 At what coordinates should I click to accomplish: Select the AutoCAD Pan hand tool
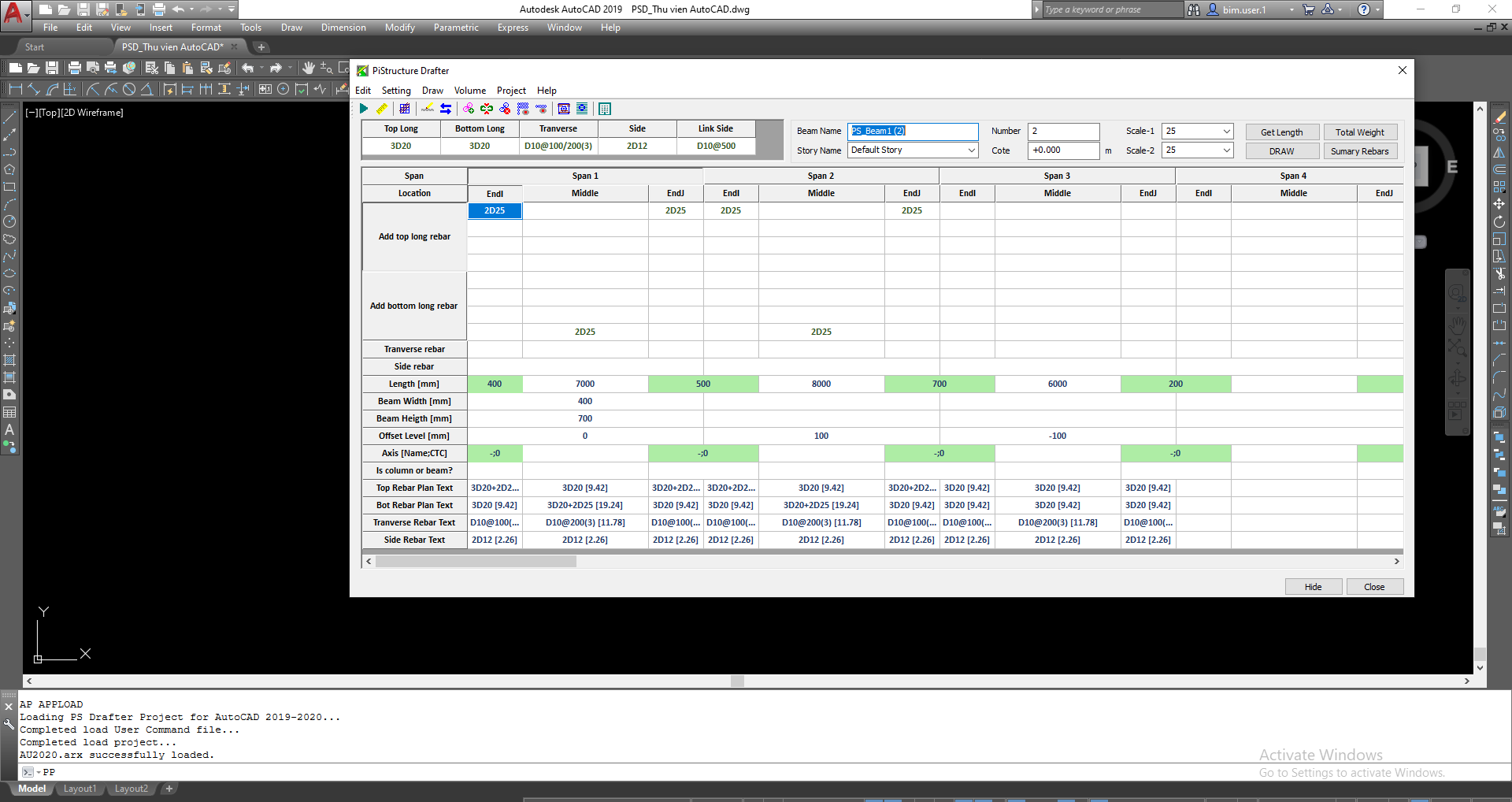point(309,69)
